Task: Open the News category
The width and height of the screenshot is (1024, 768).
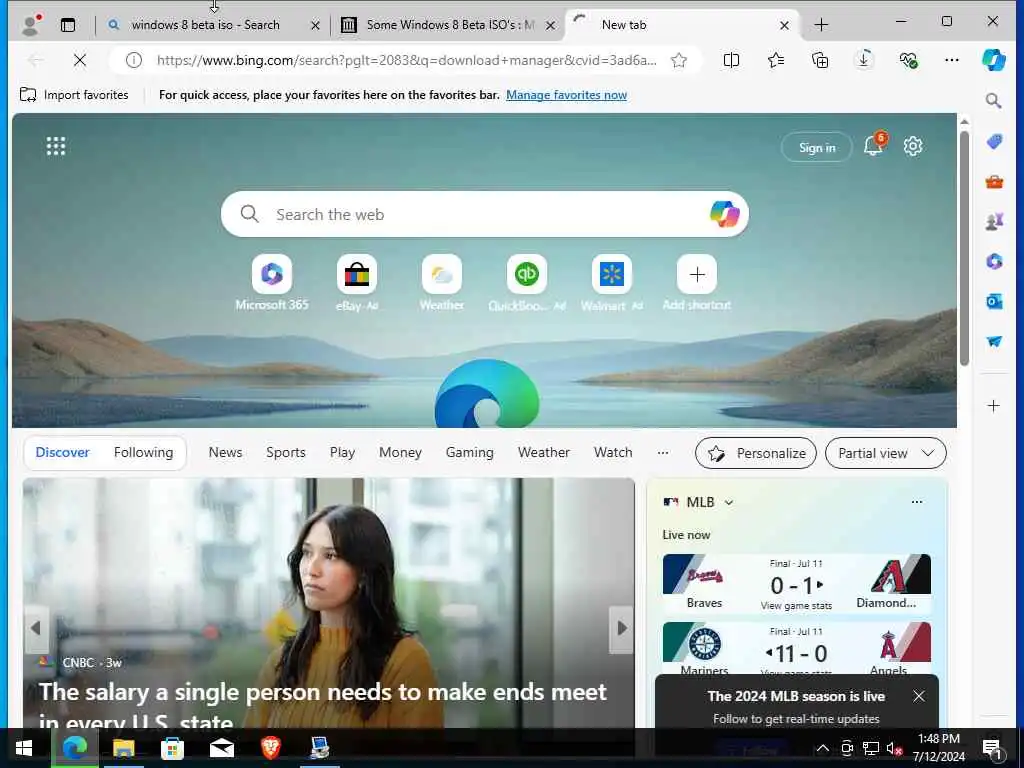Action: click(x=225, y=452)
